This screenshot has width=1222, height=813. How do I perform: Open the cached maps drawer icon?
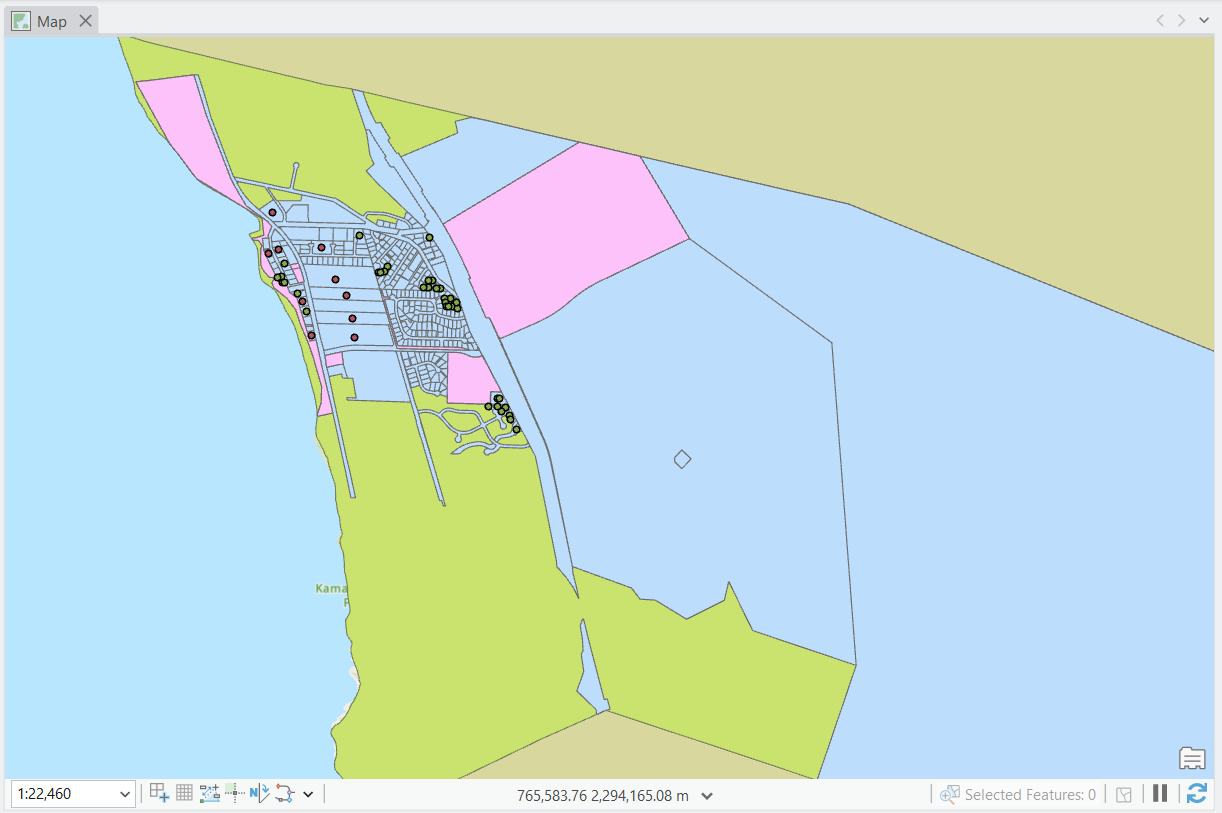point(1192,758)
